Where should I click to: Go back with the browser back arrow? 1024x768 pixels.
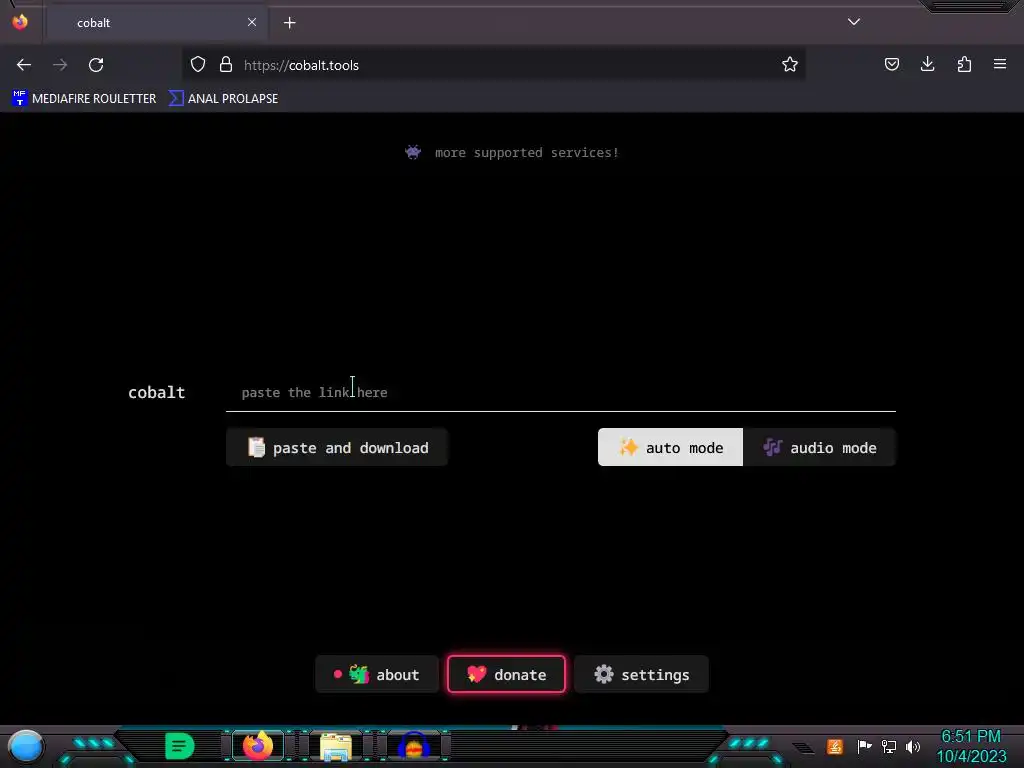[24, 65]
